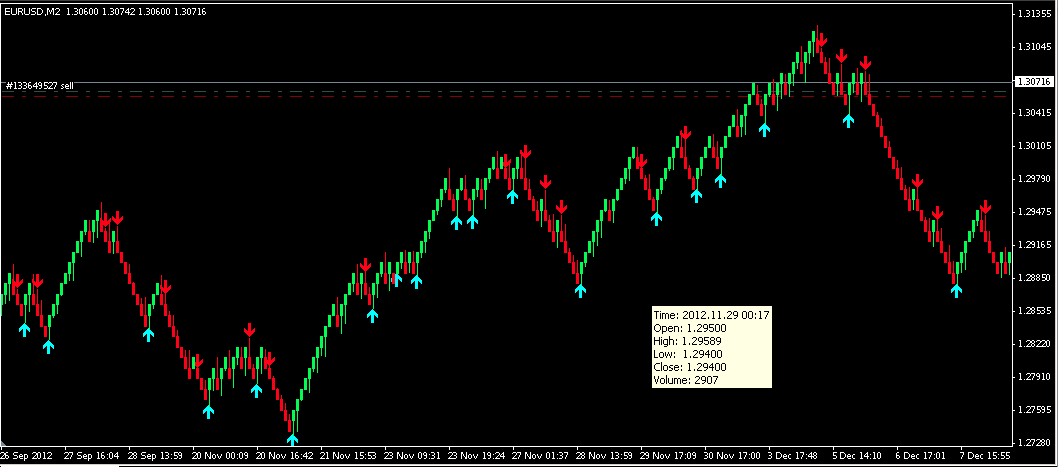Click time axis label 28 Sep 13:59

156,455
